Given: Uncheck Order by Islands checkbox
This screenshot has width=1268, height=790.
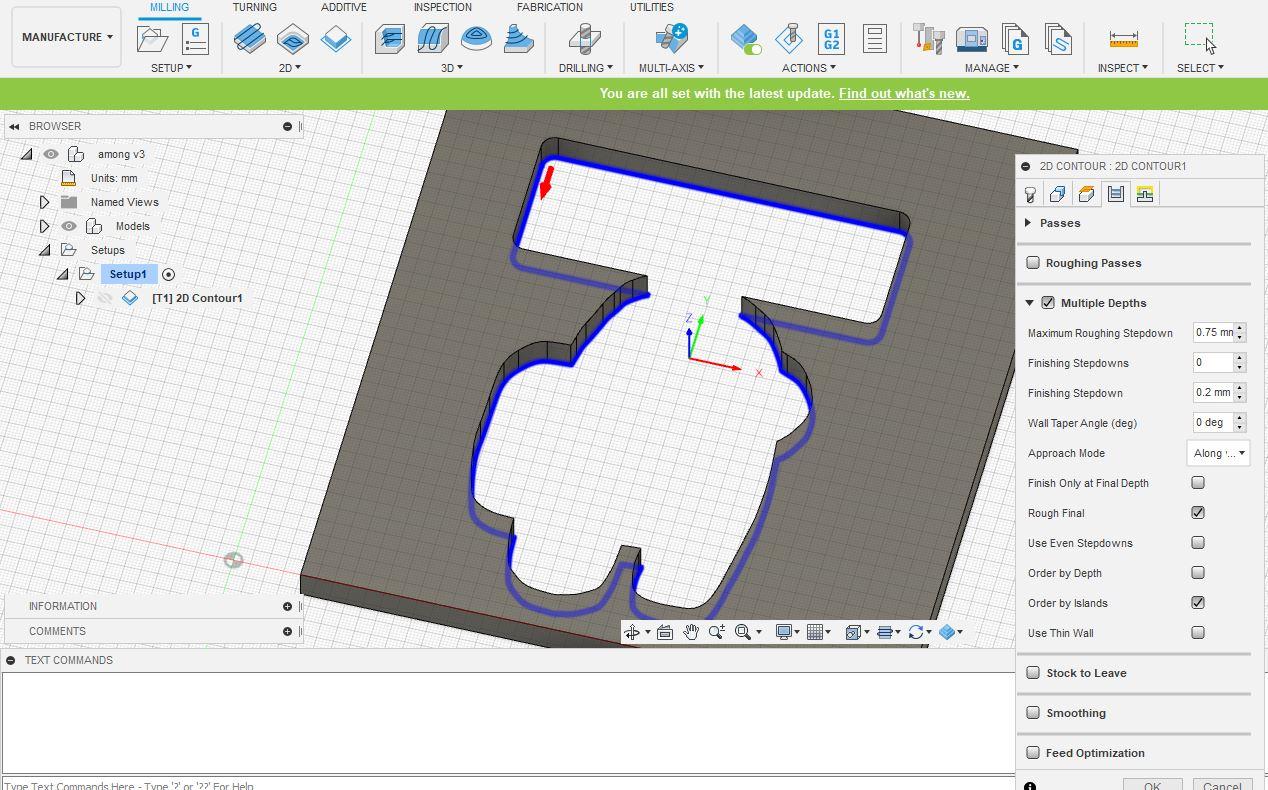Looking at the screenshot, I should pyautogui.click(x=1198, y=603).
